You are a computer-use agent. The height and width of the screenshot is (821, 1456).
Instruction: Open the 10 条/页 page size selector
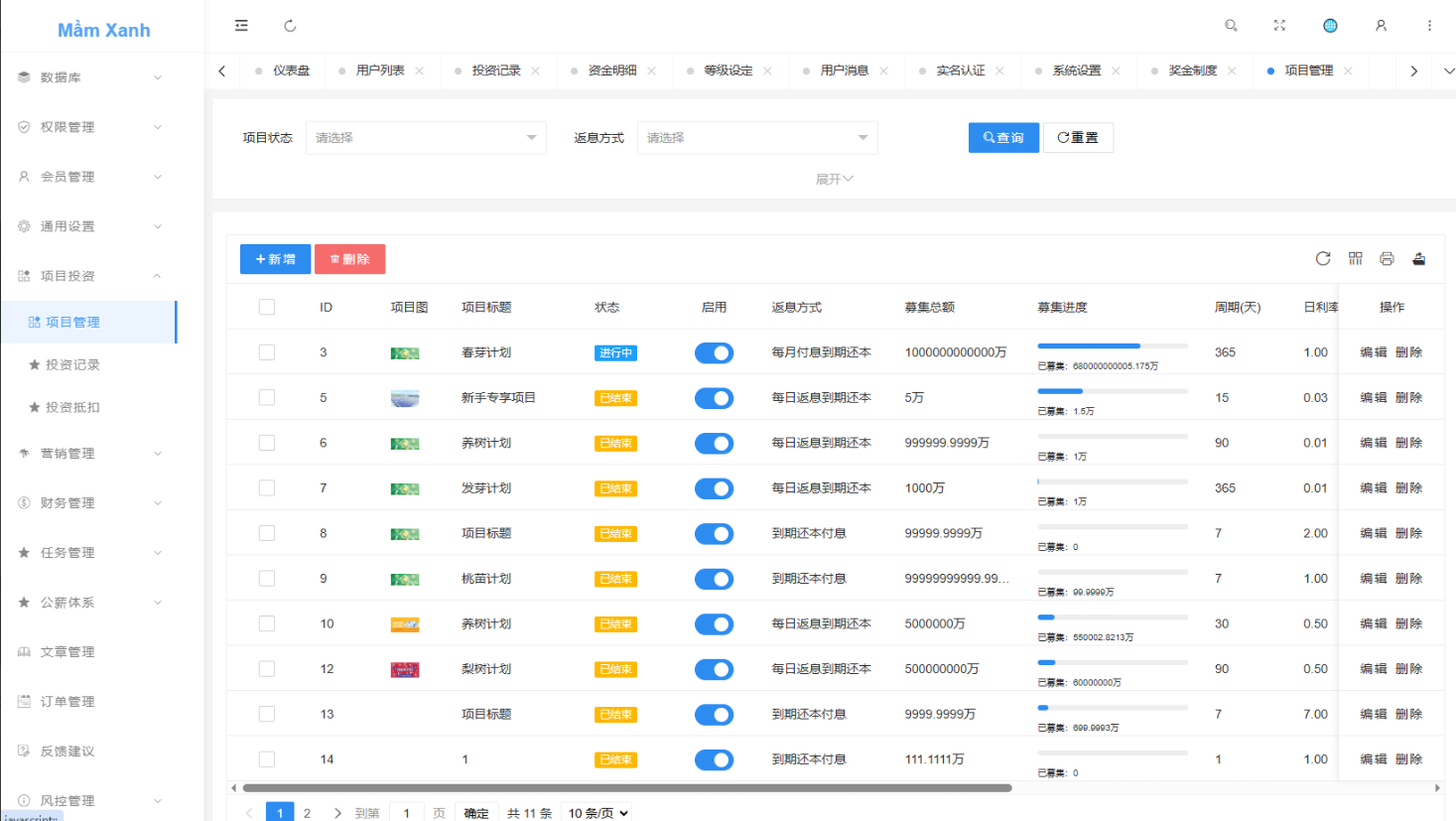coord(598,813)
